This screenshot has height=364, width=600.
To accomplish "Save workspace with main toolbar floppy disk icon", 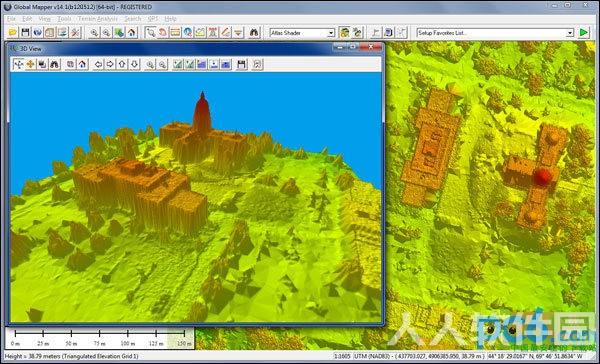I will [25, 33].
